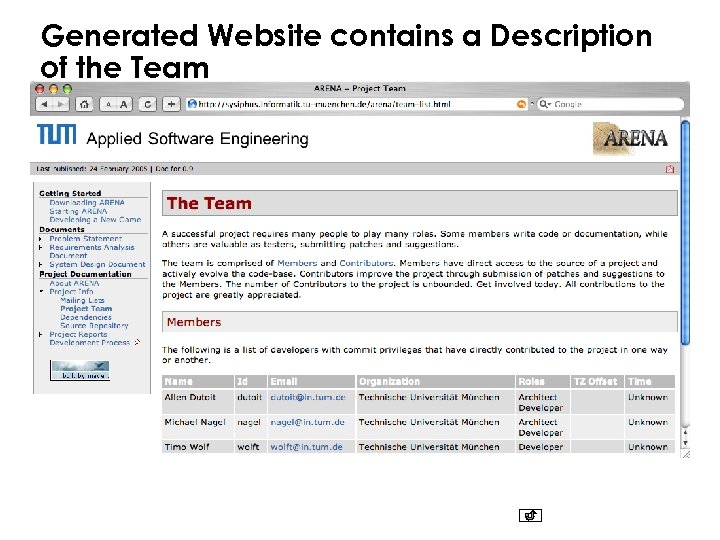Click the slide action icon below the browser
Screen dimensions: 720x540
530,515
